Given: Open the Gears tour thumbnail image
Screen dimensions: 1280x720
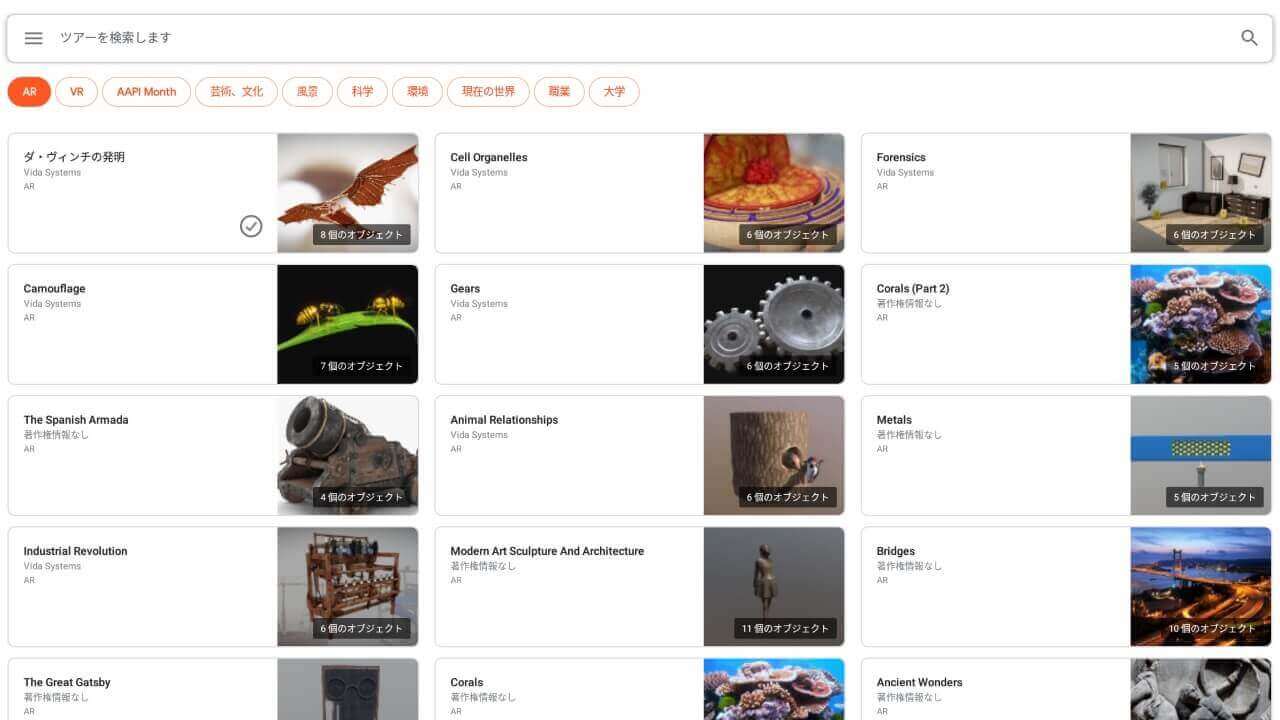Looking at the screenshot, I should tap(773, 323).
